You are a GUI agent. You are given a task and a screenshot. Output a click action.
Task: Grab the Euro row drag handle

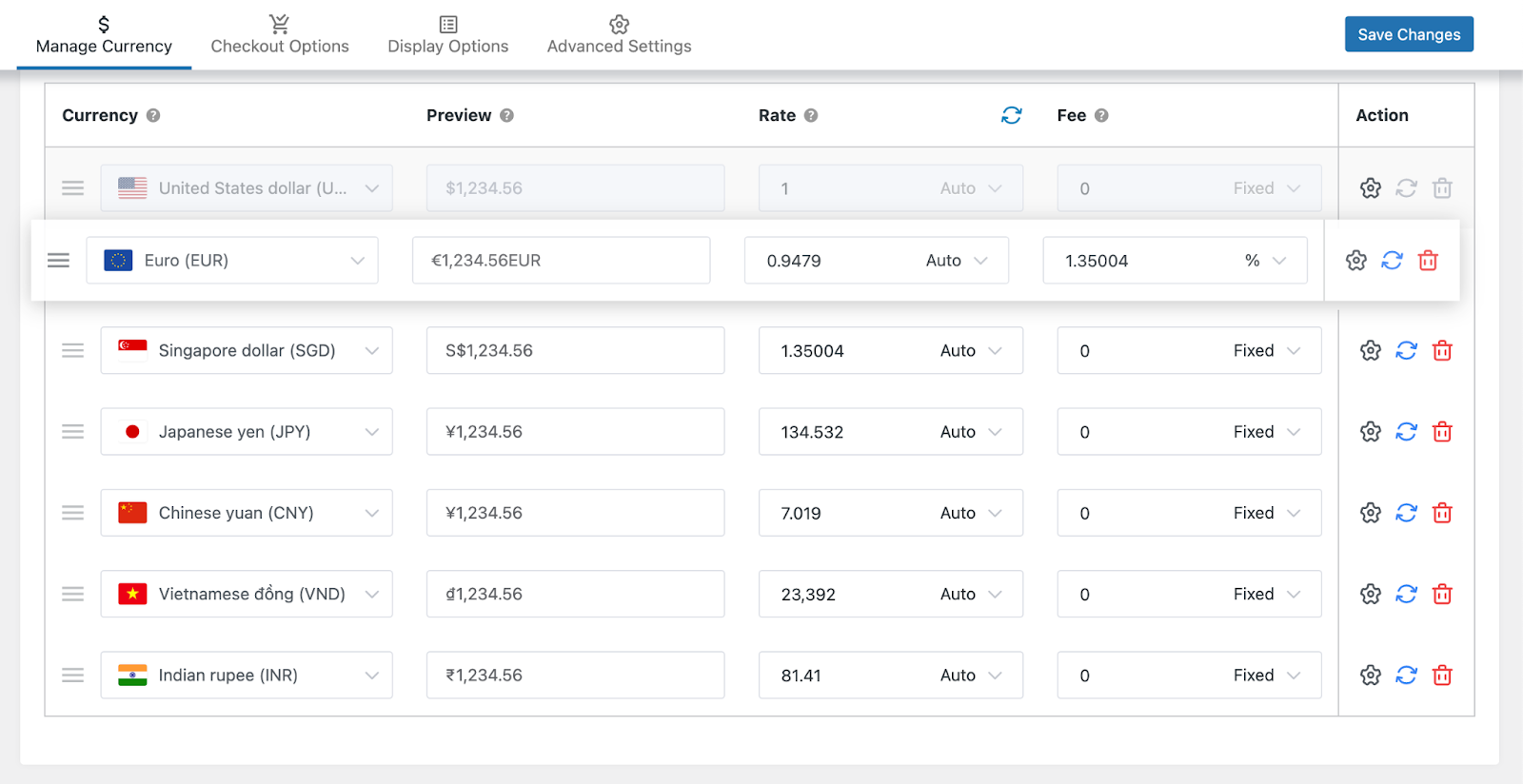[58, 261]
